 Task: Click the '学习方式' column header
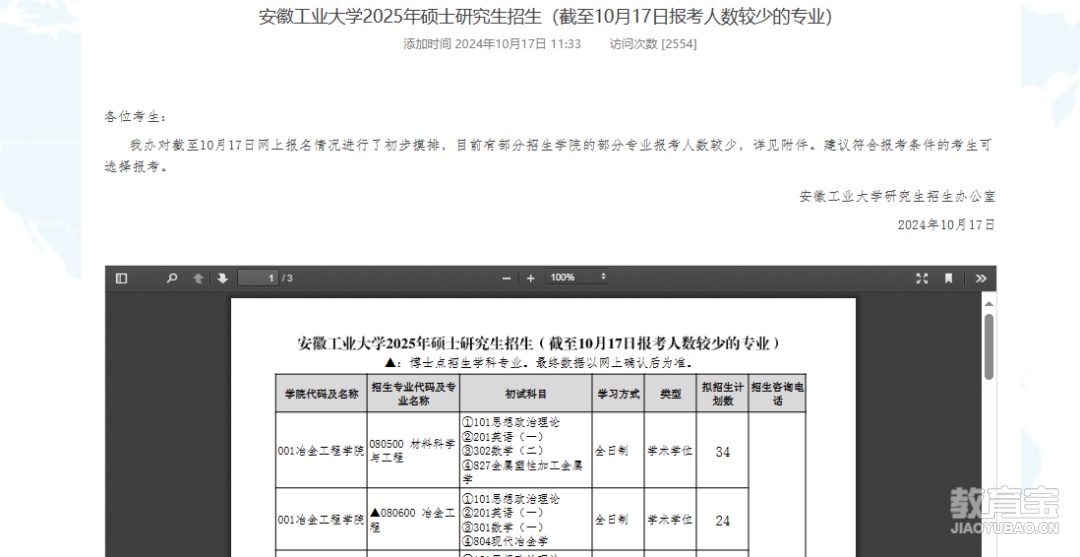pyautogui.click(x=618, y=394)
